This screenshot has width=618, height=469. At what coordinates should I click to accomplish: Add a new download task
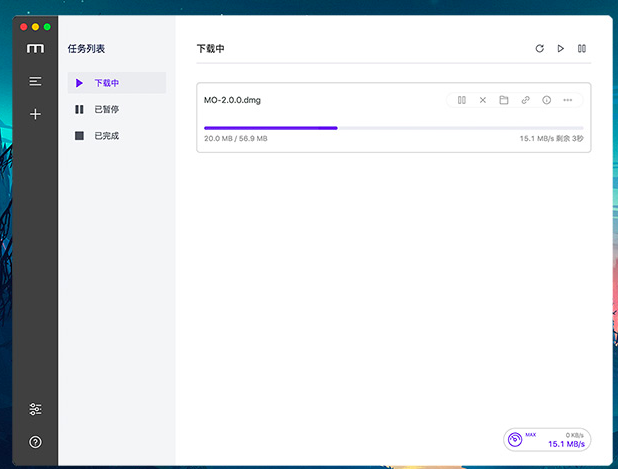point(35,114)
